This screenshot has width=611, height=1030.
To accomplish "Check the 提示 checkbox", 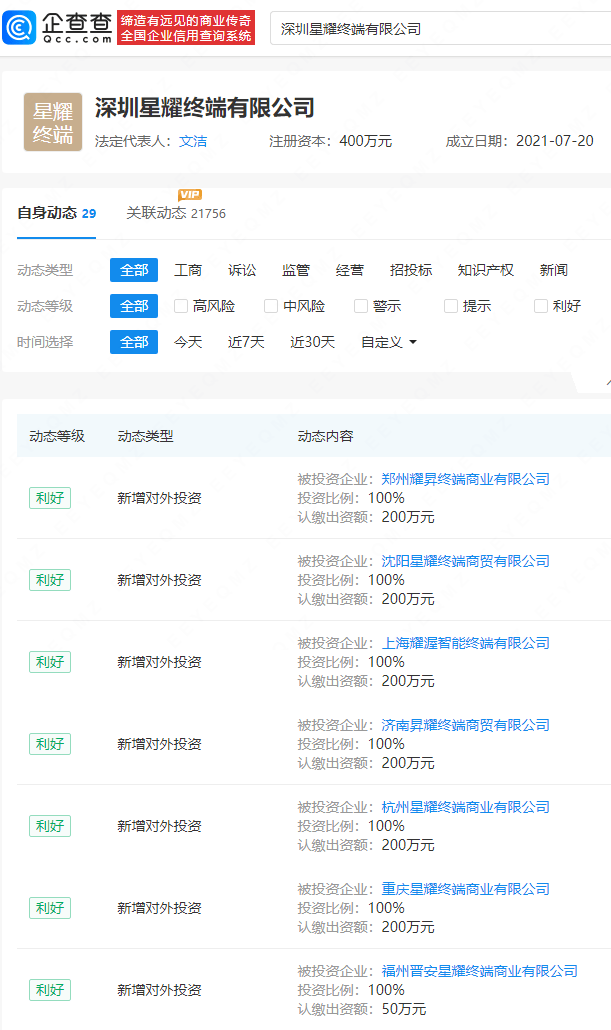I will point(451,306).
